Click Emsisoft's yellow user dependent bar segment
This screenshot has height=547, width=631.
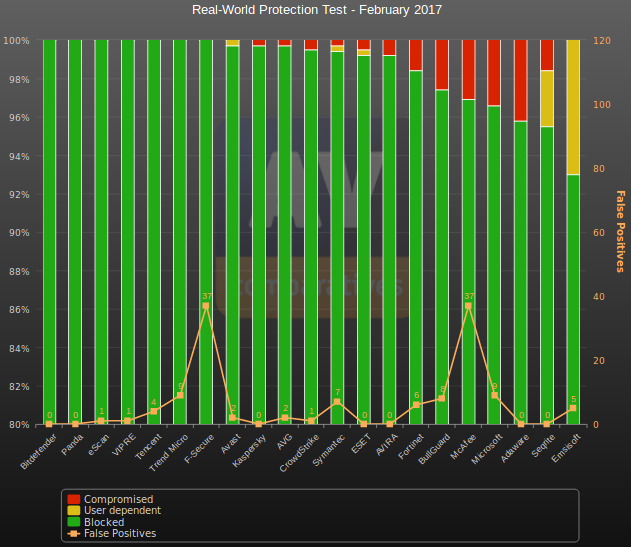tap(573, 107)
